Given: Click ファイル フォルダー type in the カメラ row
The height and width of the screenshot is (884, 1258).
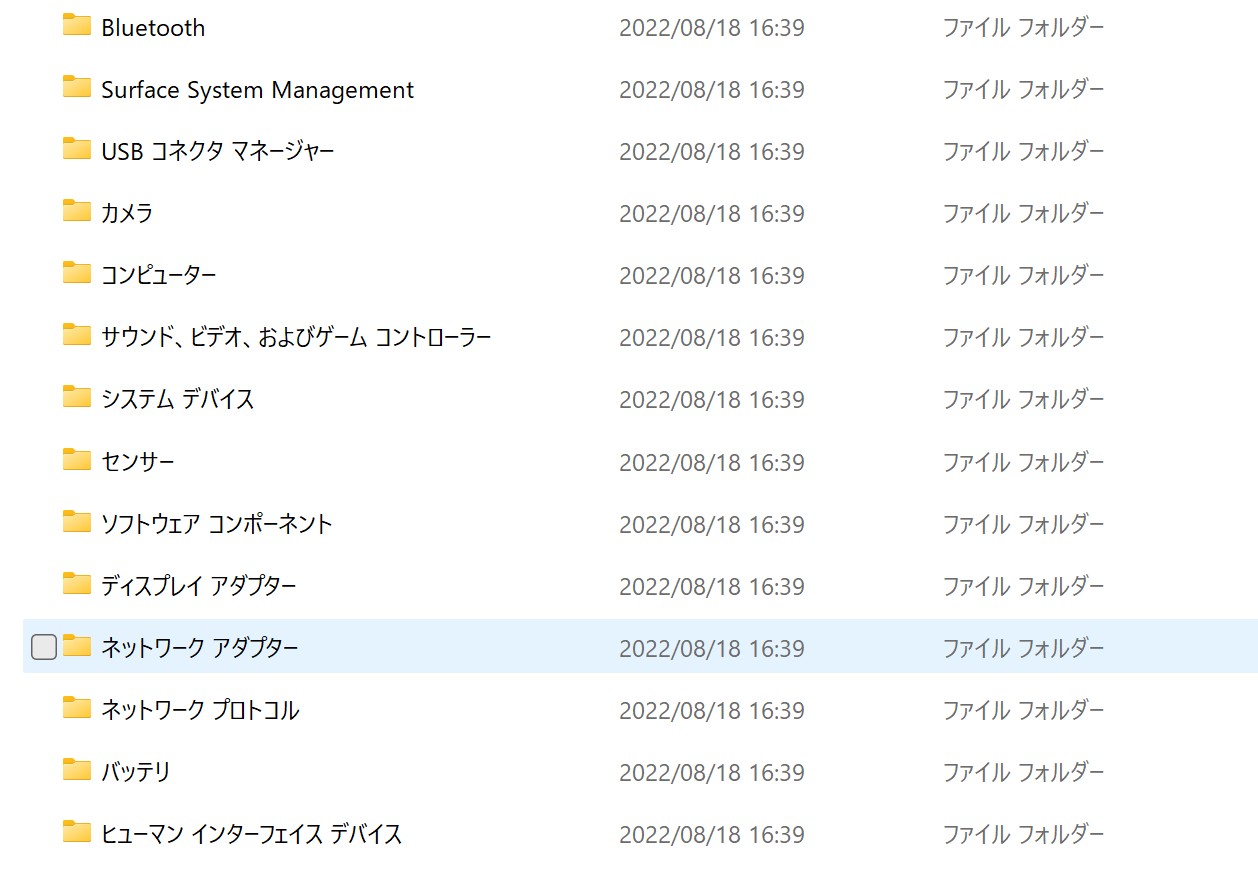Looking at the screenshot, I should coord(1024,213).
